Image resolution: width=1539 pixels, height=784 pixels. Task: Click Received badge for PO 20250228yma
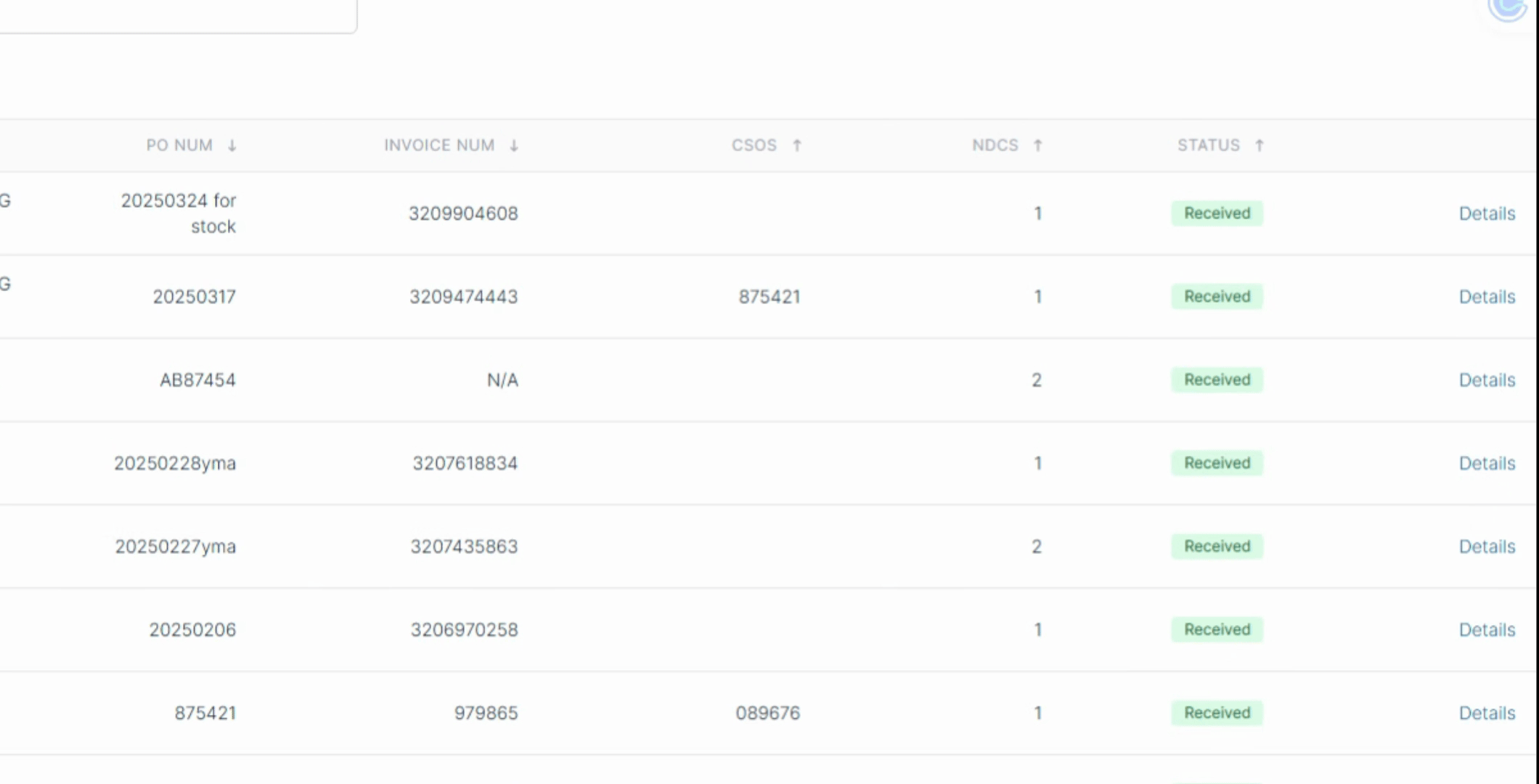click(1217, 463)
